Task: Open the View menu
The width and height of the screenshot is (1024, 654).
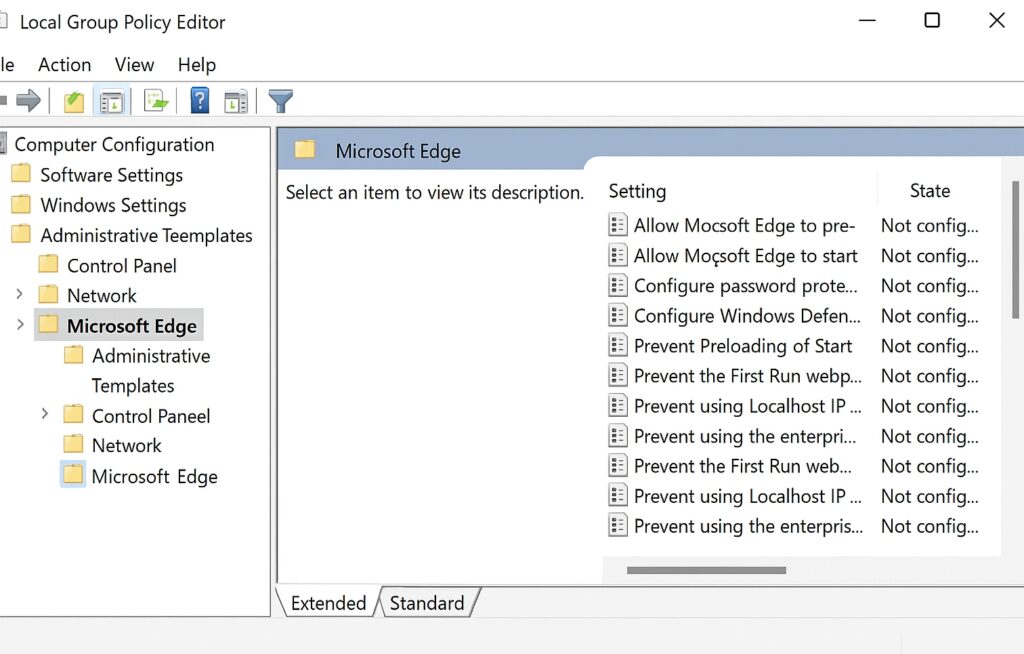Action: (134, 64)
